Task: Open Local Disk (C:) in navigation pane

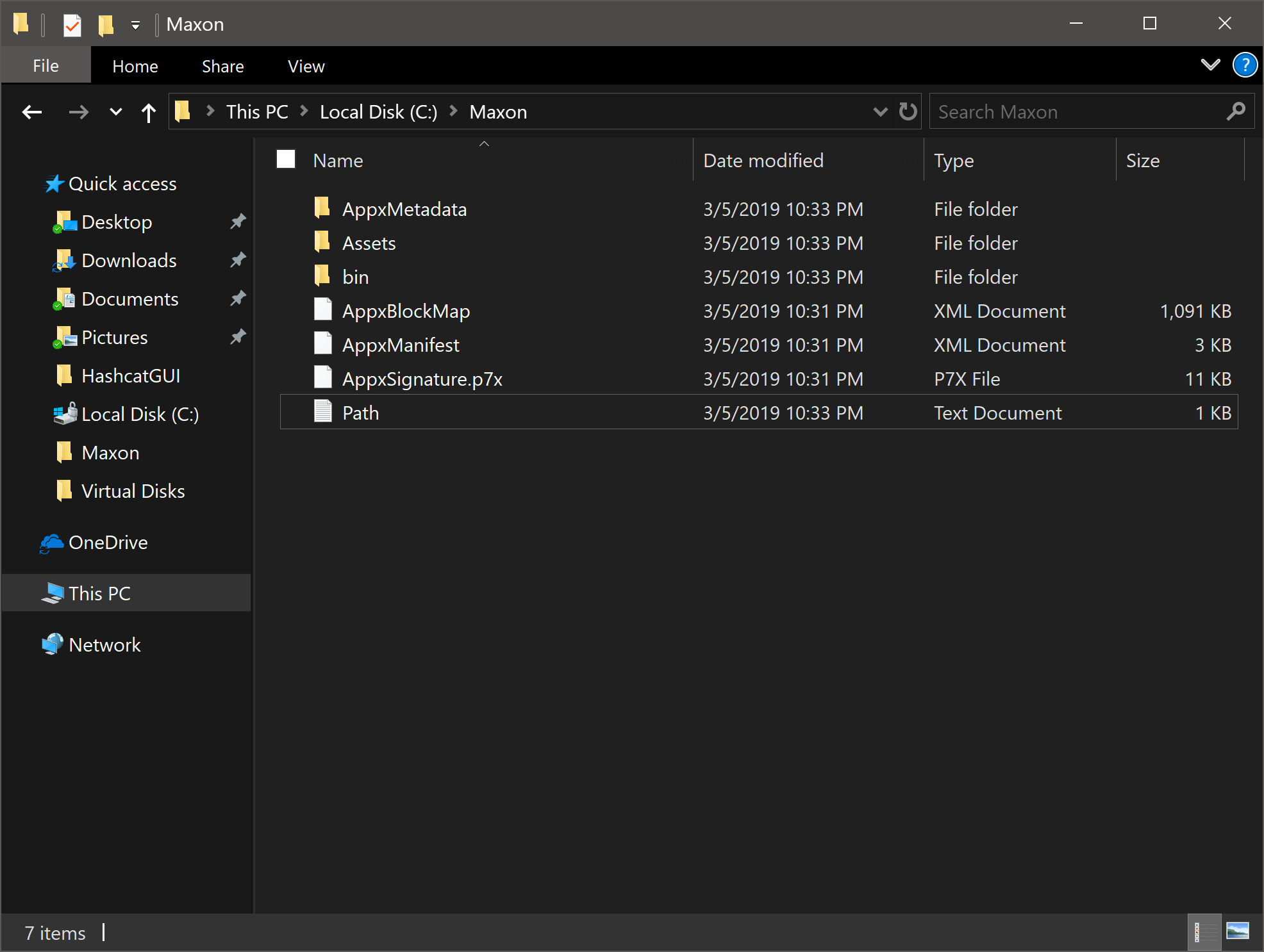Action: [140, 414]
